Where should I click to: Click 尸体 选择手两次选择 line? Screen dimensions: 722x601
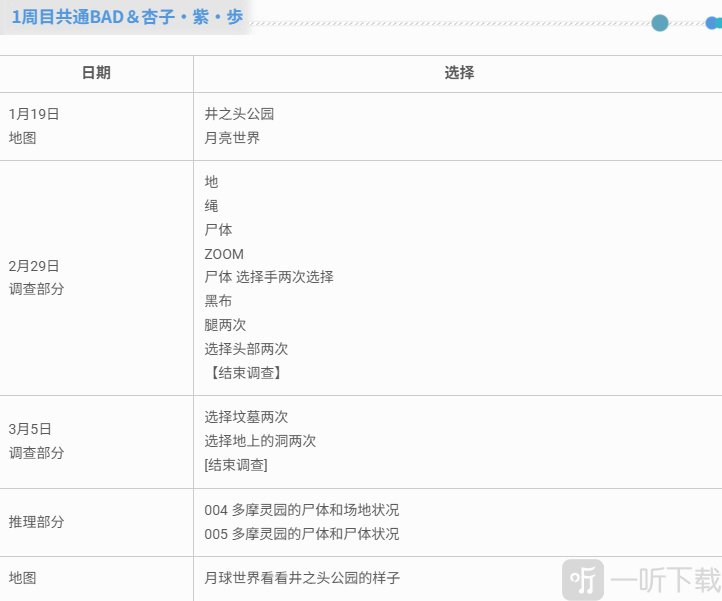[x=269, y=277]
